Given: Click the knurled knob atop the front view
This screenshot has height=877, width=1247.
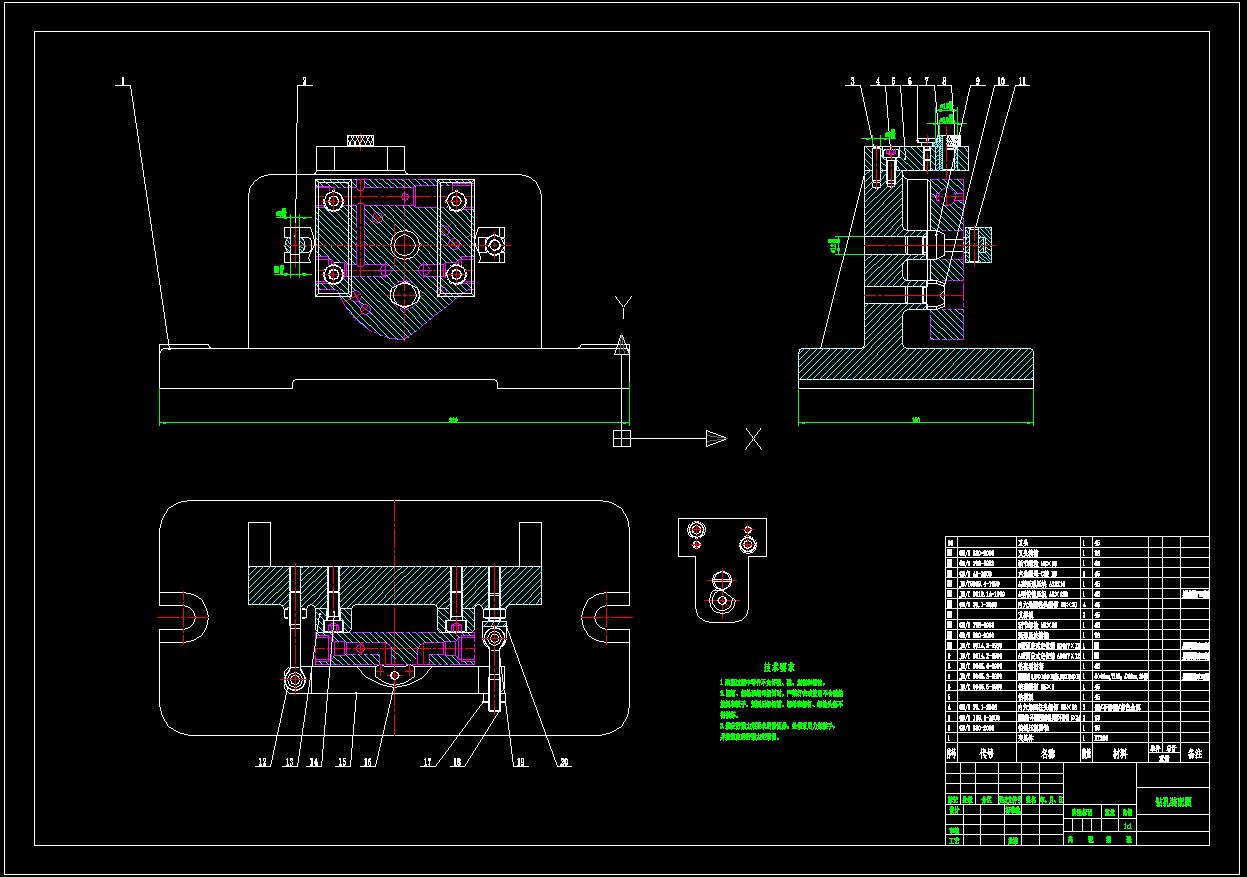Looking at the screenshot, I should (x=361, y=140).
